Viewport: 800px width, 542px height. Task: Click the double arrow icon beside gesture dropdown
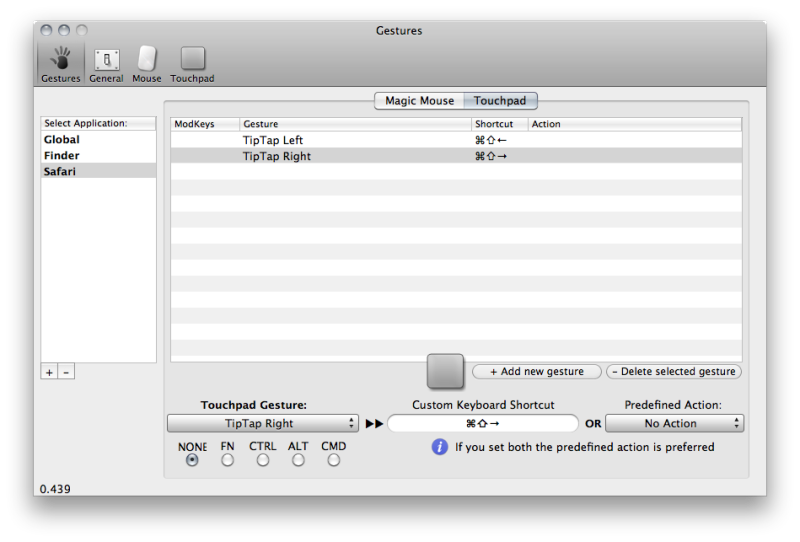click(374, 424)
